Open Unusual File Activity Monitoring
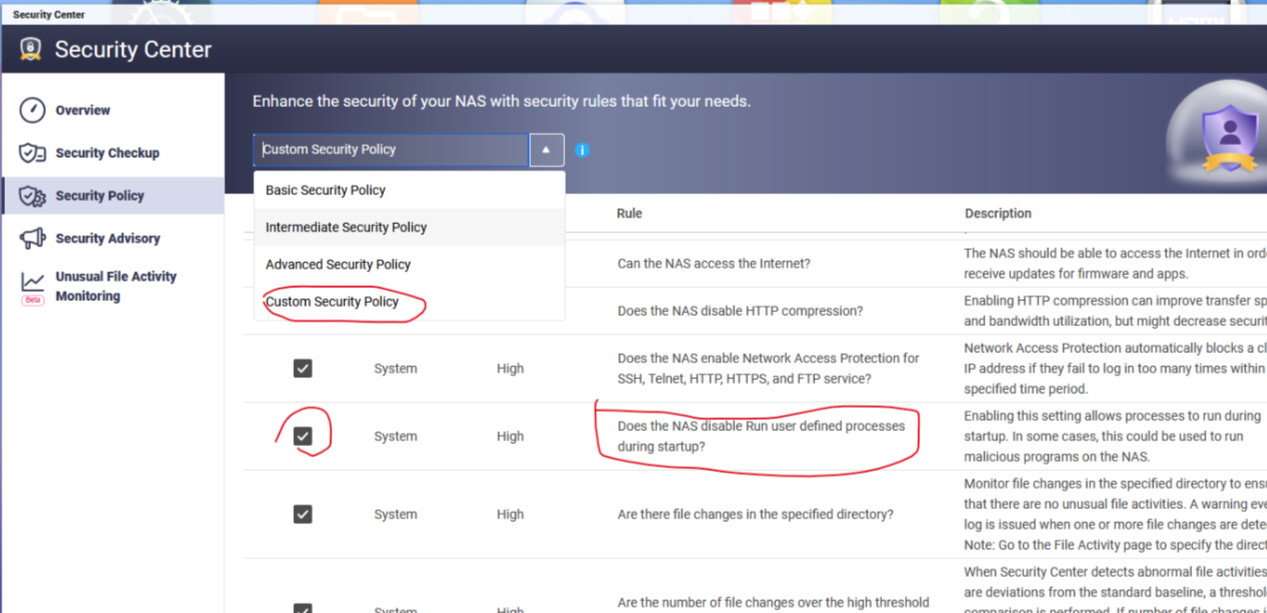This screenshot has width=1267, height=613. pyautogui.click(x=116, y=286)
